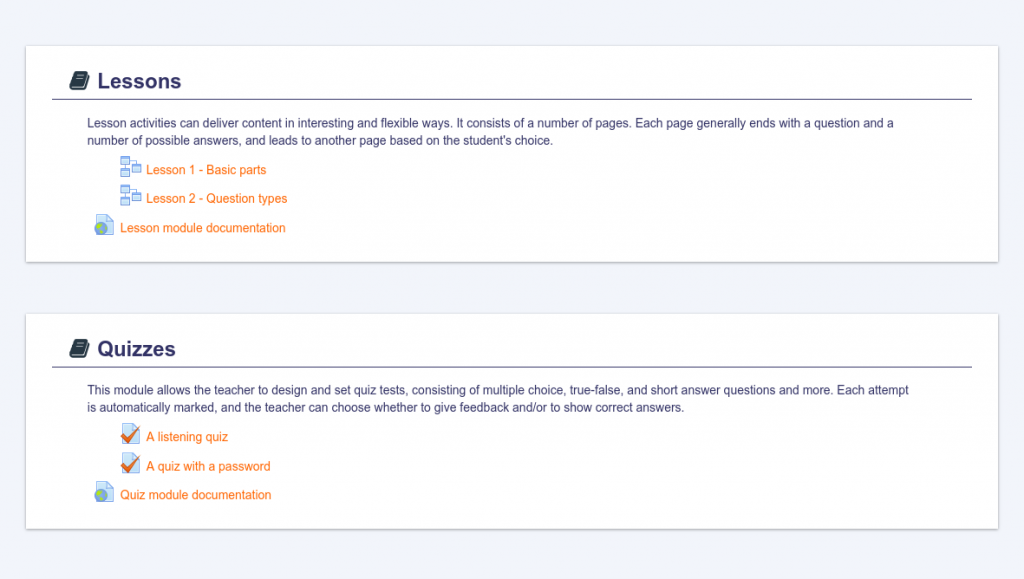The width and height of the screenshot is (1024, 579).
Task: Click the Lessons section description paragraph
Action: coord(490,132)
